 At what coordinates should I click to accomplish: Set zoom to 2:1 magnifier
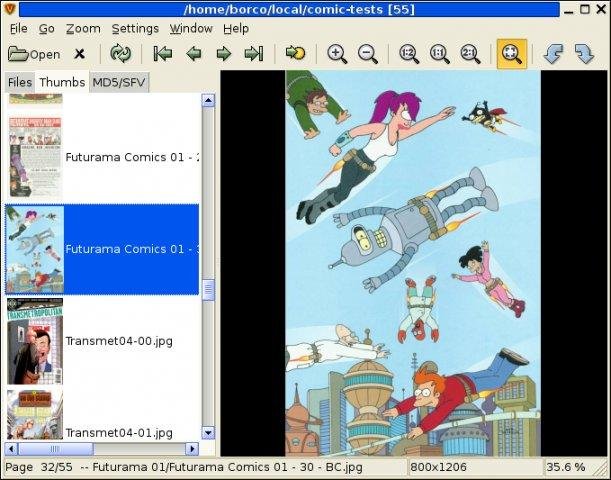click(470, 54)
